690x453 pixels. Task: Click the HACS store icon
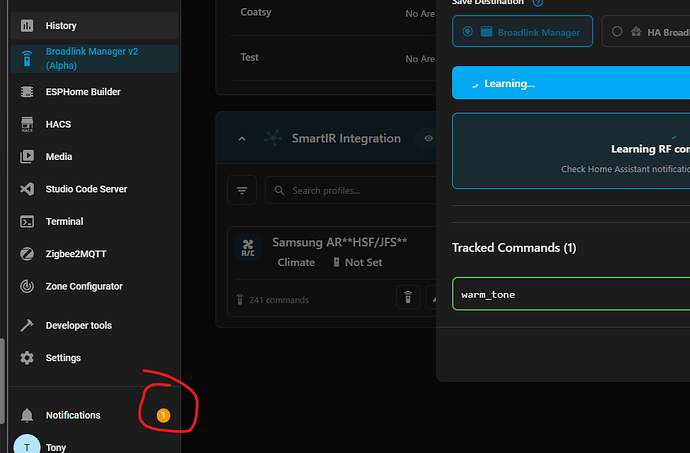[x=27, y=124]
